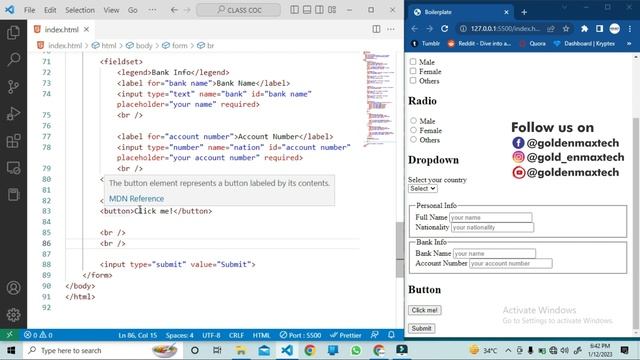Open Chrome three-dot menu
640x360 pixels.
[x=630, y=29]
